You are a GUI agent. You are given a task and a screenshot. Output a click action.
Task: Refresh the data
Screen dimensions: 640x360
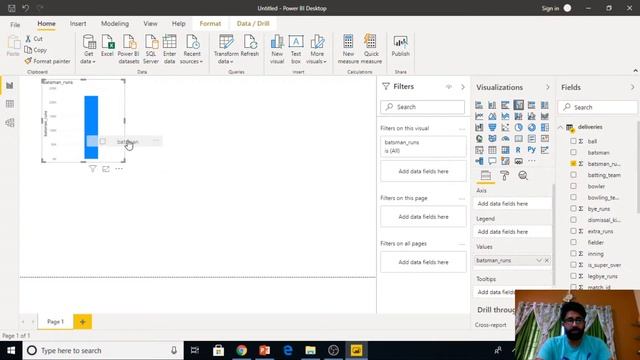tap(250, 45)
